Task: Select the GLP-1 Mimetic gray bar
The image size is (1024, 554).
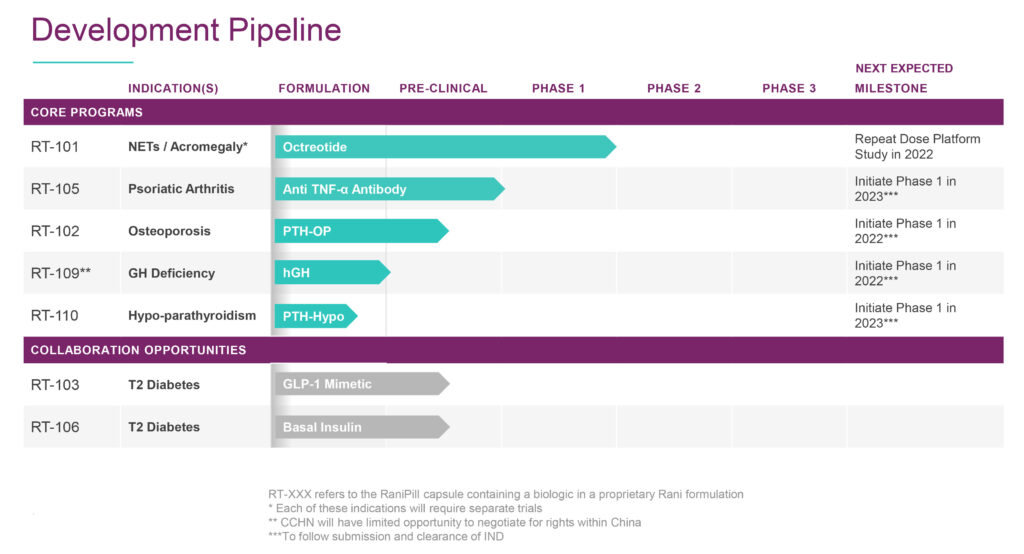Action: point(362,384)
